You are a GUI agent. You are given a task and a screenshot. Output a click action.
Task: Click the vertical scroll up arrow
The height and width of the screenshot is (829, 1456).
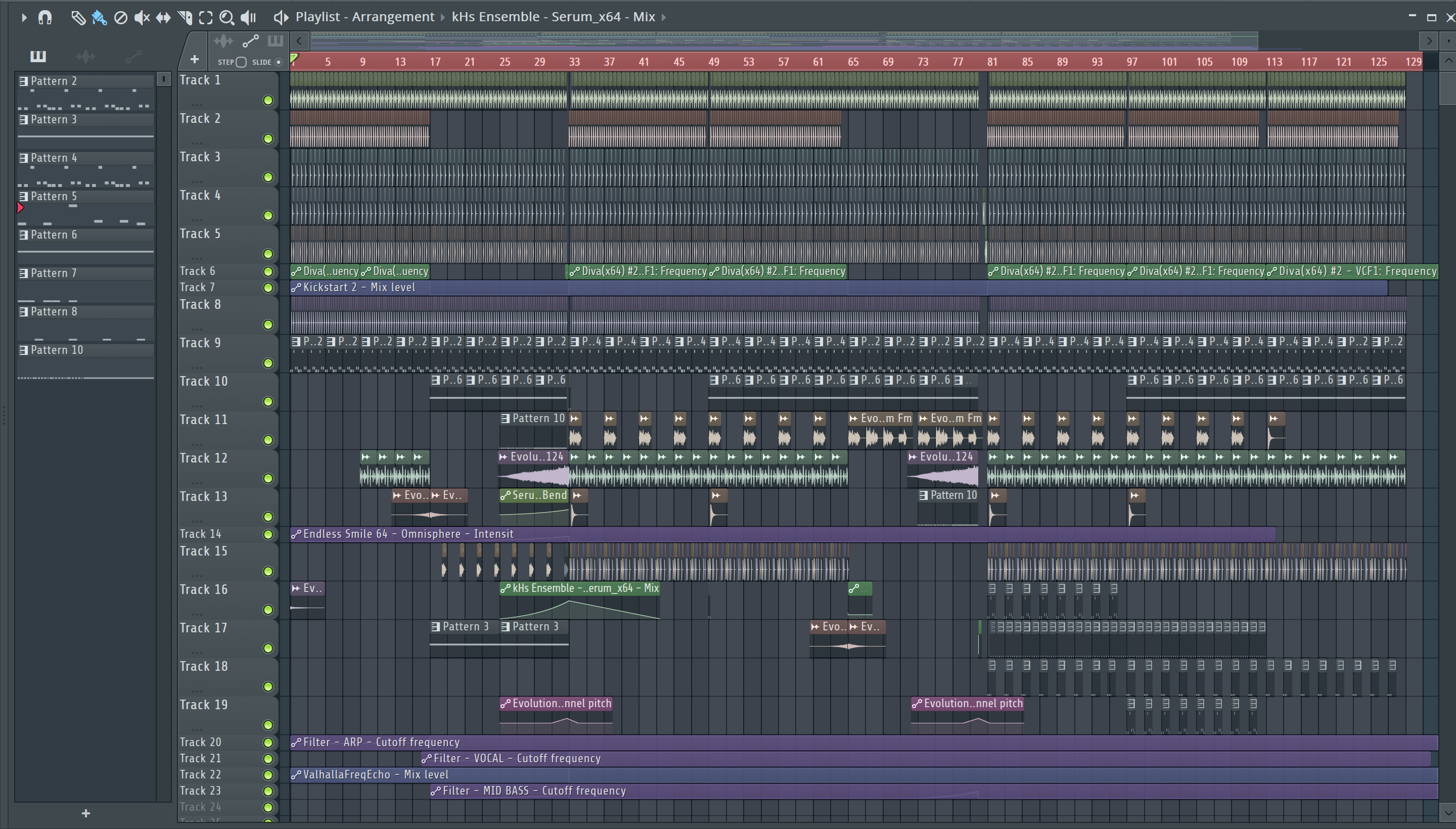pyautogui.click(x=1448, y=61)
